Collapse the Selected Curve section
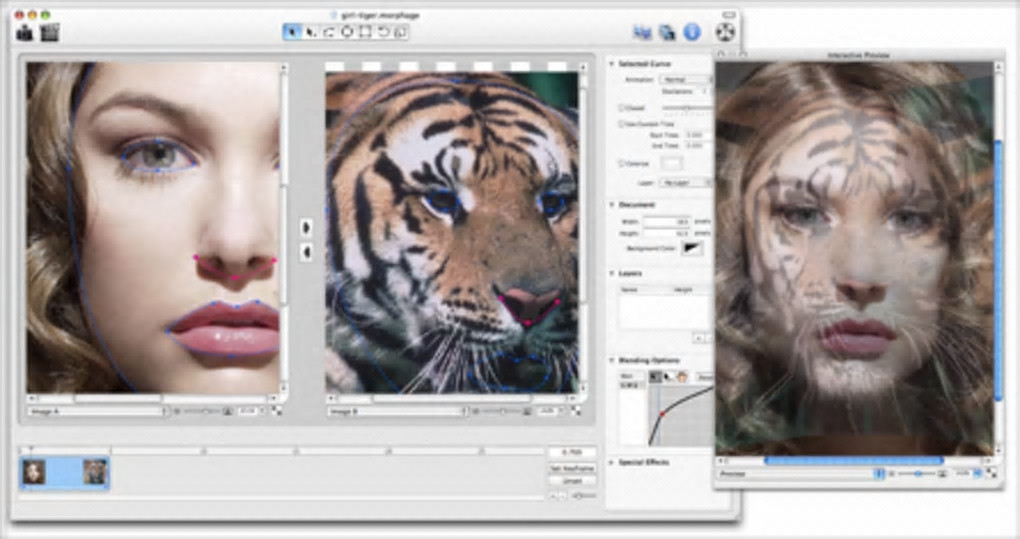The height and width of the screenshot is (539, 1020). tap(611, 64)
